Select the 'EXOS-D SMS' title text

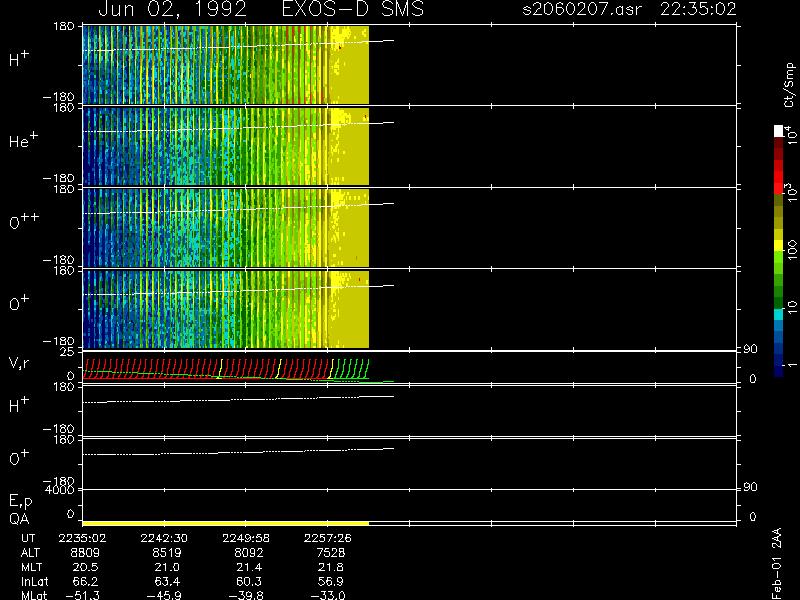[x=353, y=9]
